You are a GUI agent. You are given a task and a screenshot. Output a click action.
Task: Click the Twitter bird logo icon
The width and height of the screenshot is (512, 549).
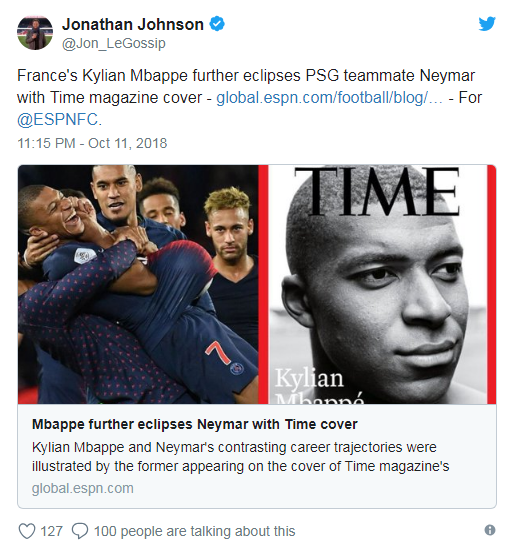click(487, 23)
